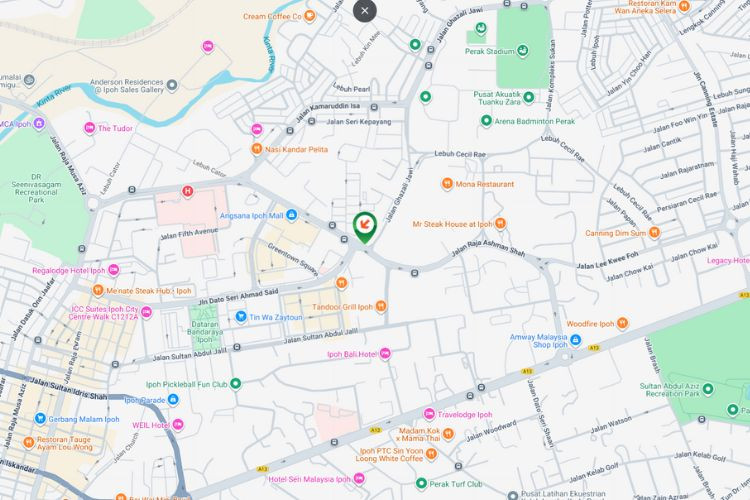Click the Perak Turf Club label
Screen dimensions: 750x500
[x=455, y=484]
